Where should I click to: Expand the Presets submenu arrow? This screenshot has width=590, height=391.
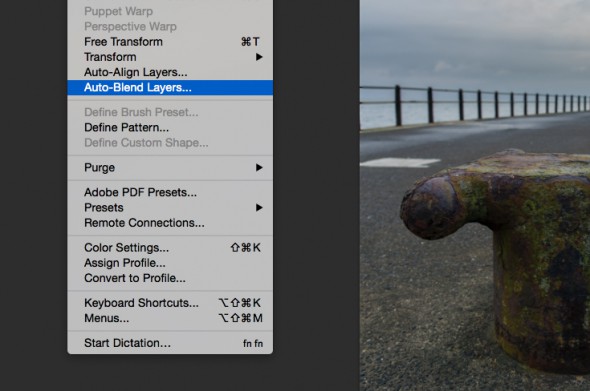259,208
